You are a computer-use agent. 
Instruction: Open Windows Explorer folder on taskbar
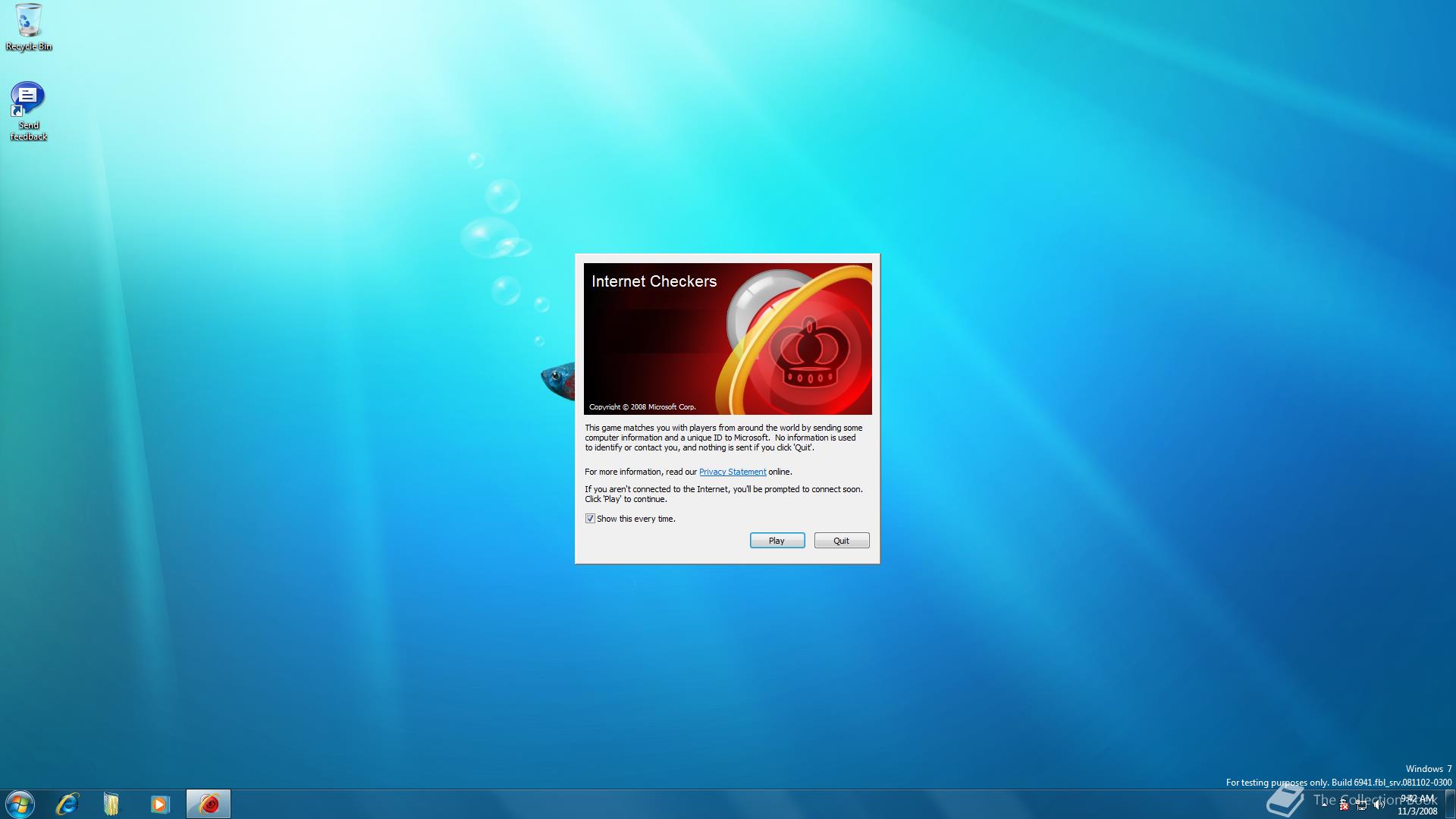point(111,804)
